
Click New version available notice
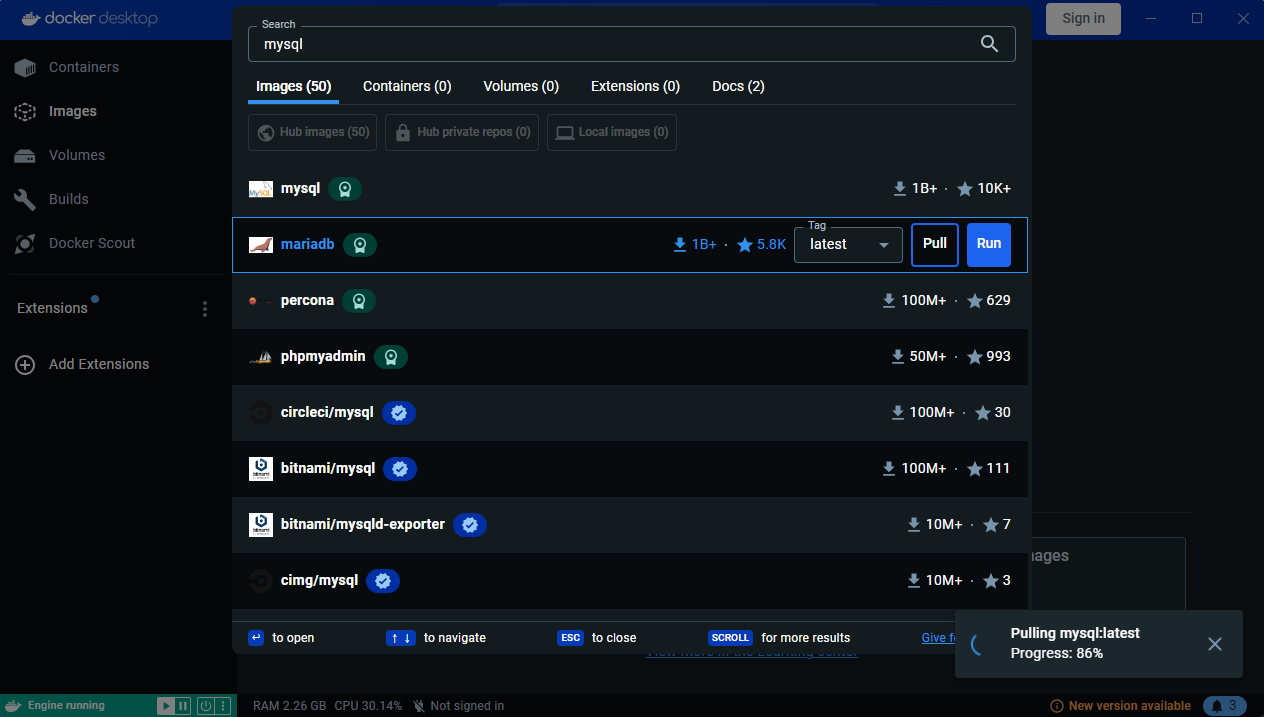[x=1120, y=706]
